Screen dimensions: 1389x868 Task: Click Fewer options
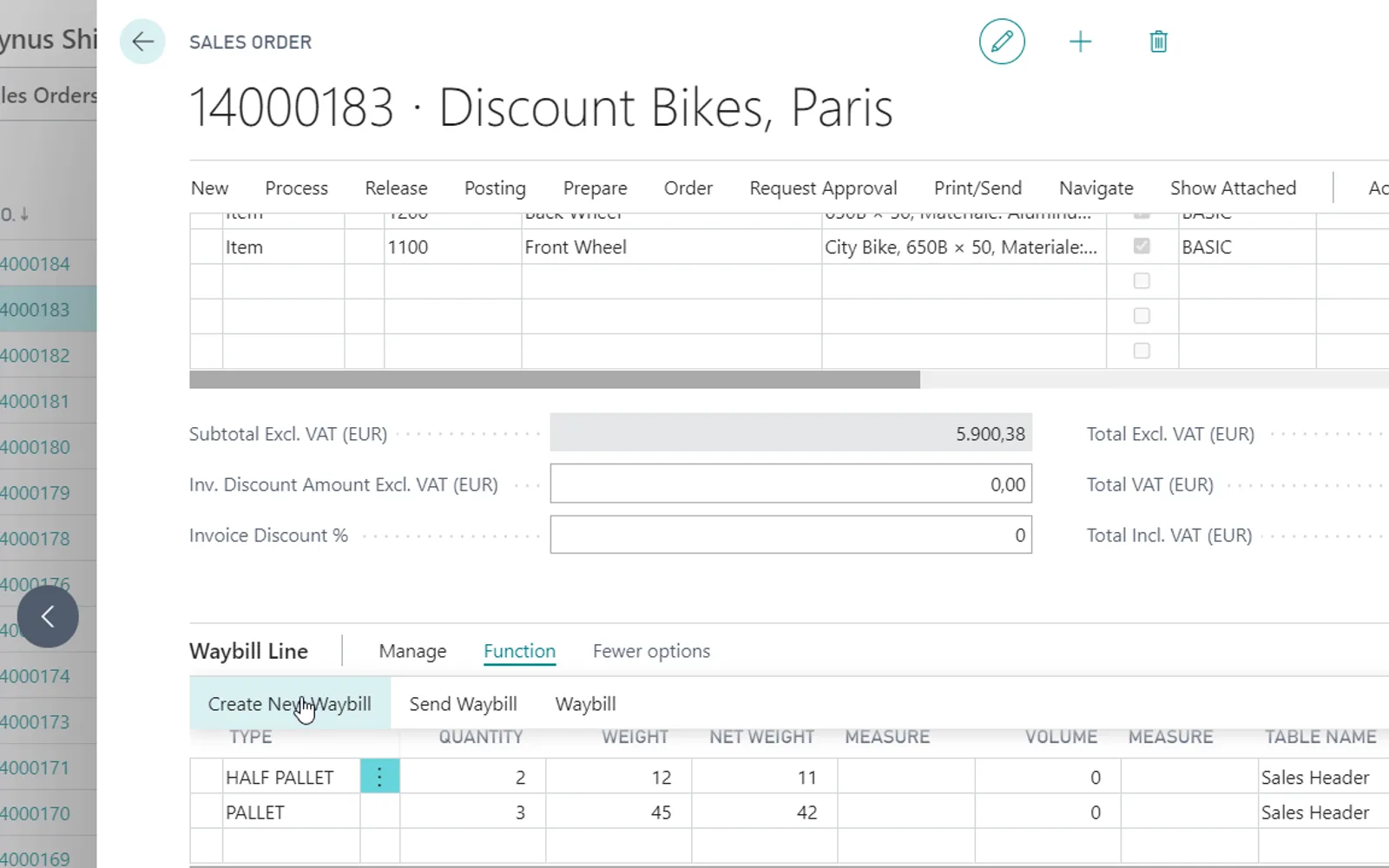click(651, 651)
